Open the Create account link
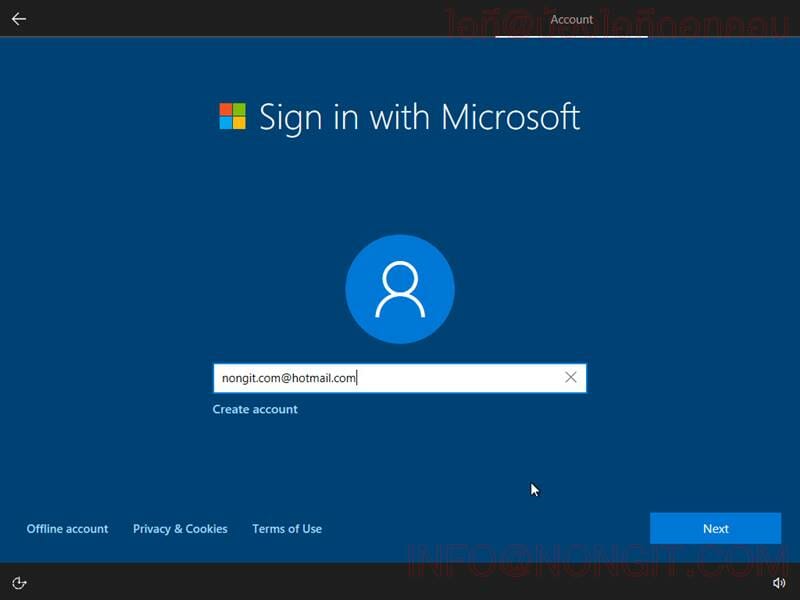Image resolution: width=800 pixels, height=600 pixels. point(255,409)
